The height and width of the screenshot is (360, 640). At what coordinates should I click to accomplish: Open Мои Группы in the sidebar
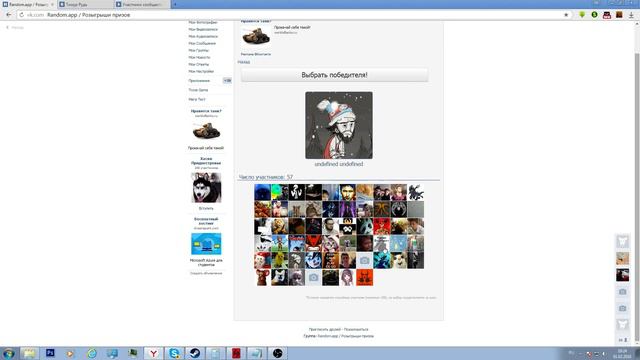point(199,50)
